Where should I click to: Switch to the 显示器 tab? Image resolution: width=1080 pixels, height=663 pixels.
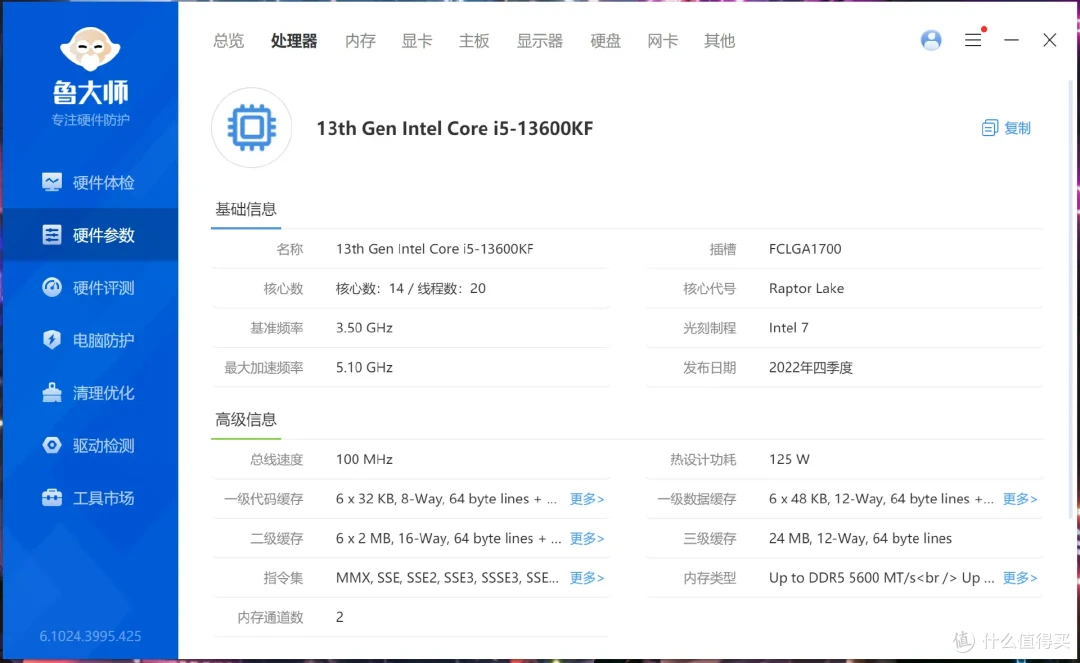pos(540,41)
